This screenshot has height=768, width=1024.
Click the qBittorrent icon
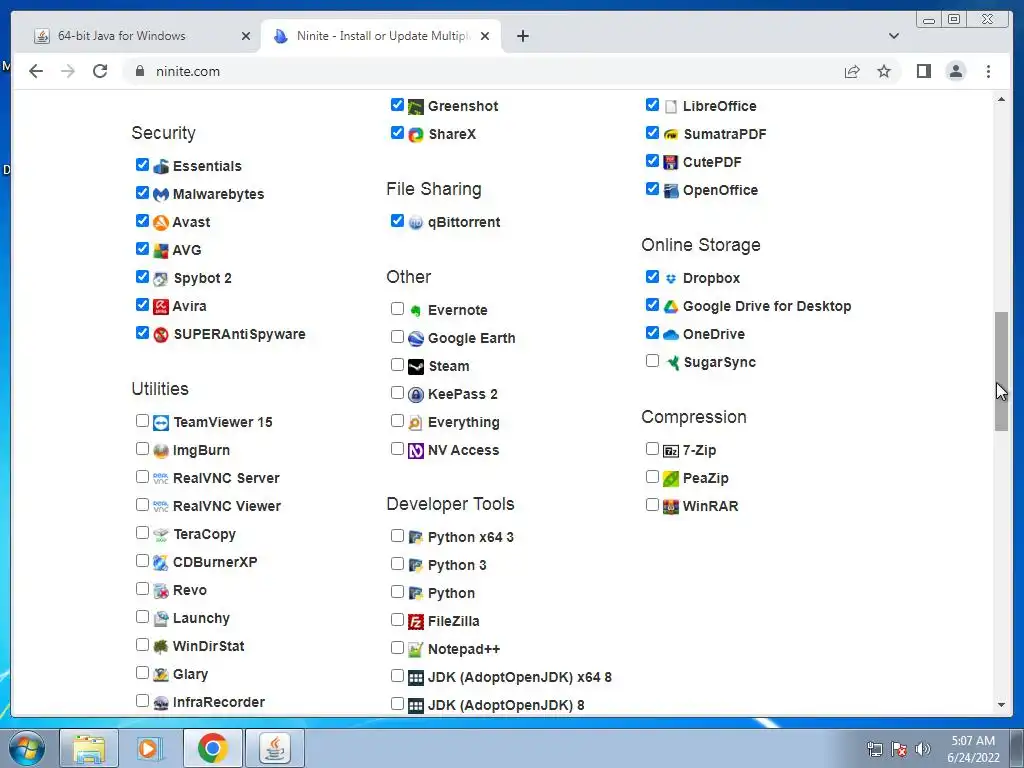coord(416,223)
